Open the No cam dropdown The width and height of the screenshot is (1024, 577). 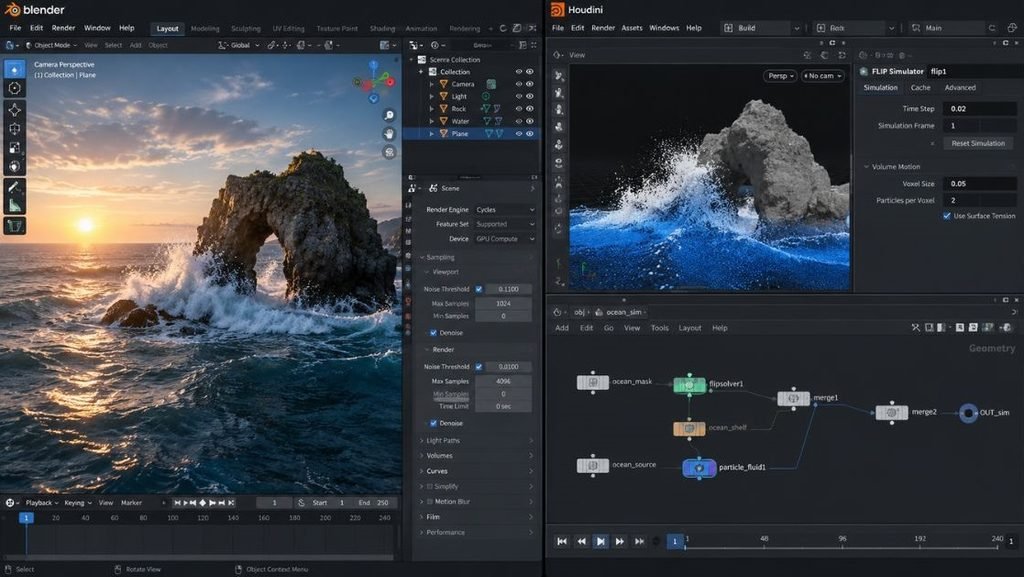click(822, 76)
